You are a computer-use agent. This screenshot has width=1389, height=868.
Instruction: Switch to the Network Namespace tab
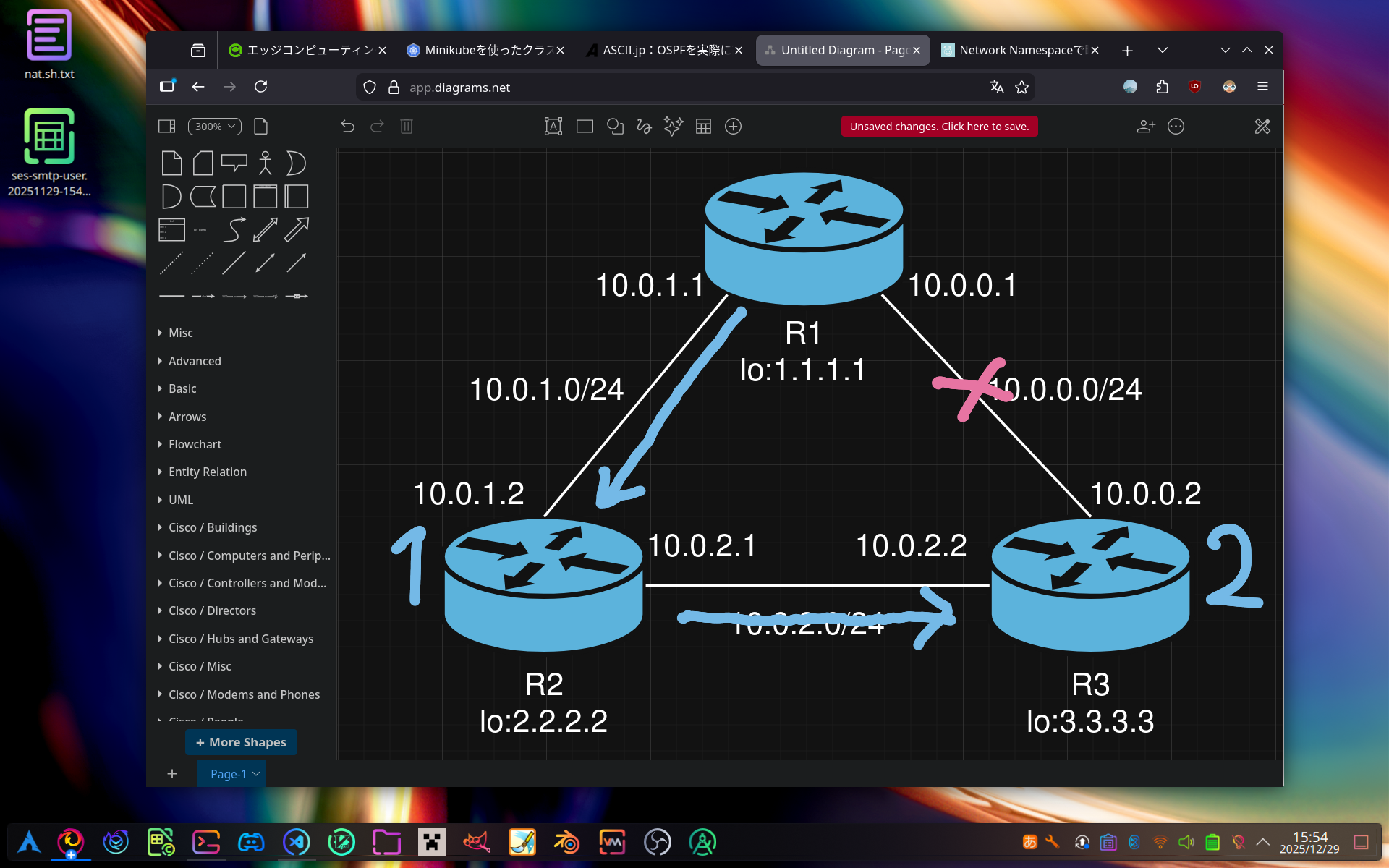[x=1016, y=50]
